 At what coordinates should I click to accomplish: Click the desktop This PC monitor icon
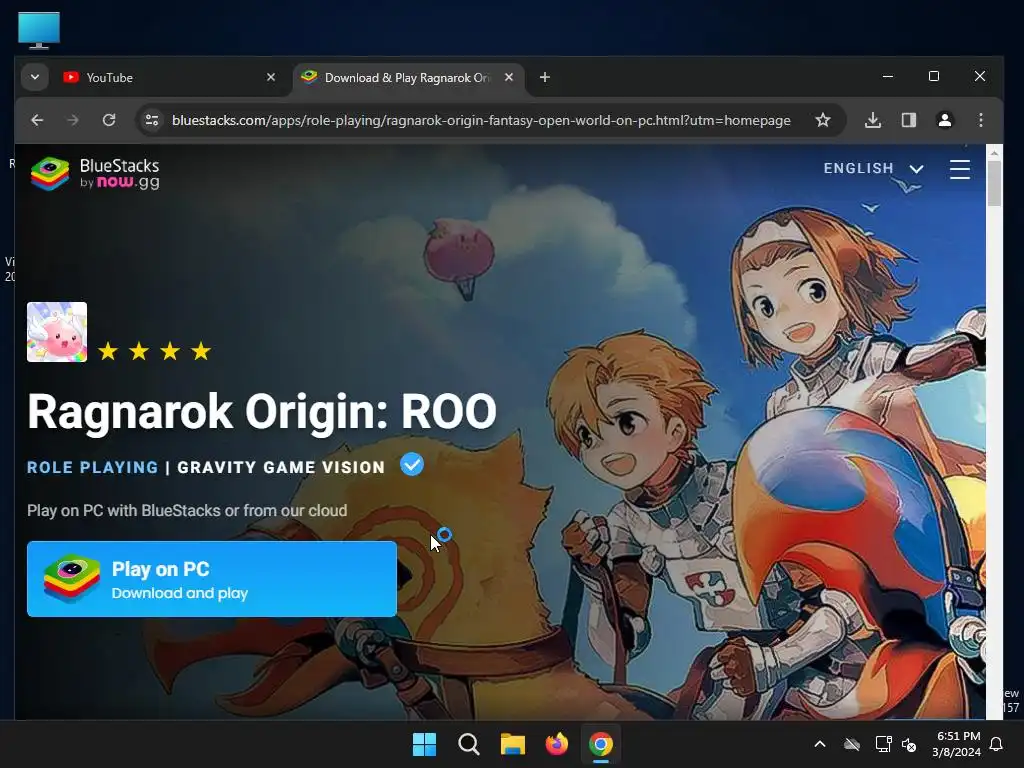coord(39,30)
